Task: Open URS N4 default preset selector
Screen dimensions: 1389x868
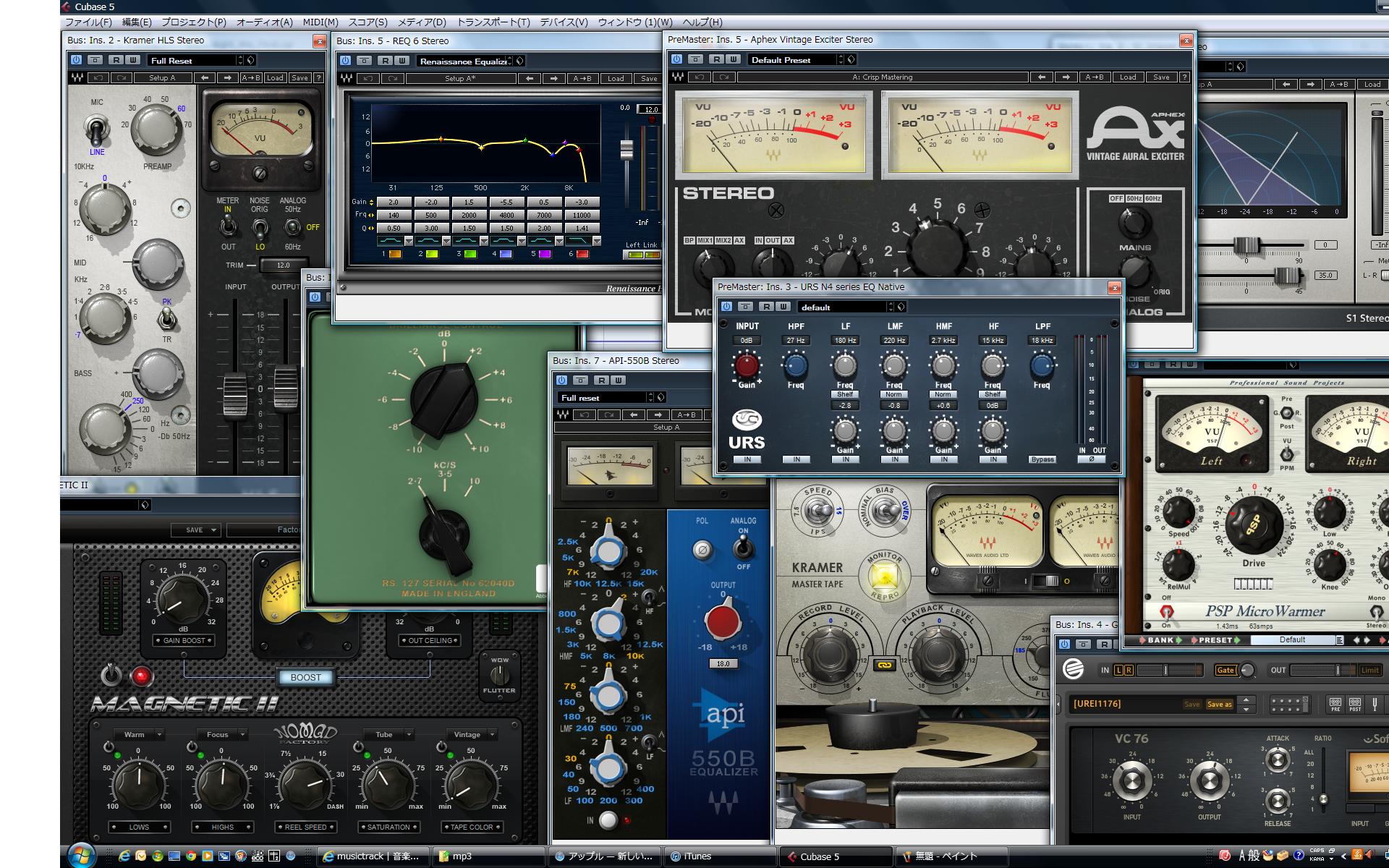Action: point(846,307)
